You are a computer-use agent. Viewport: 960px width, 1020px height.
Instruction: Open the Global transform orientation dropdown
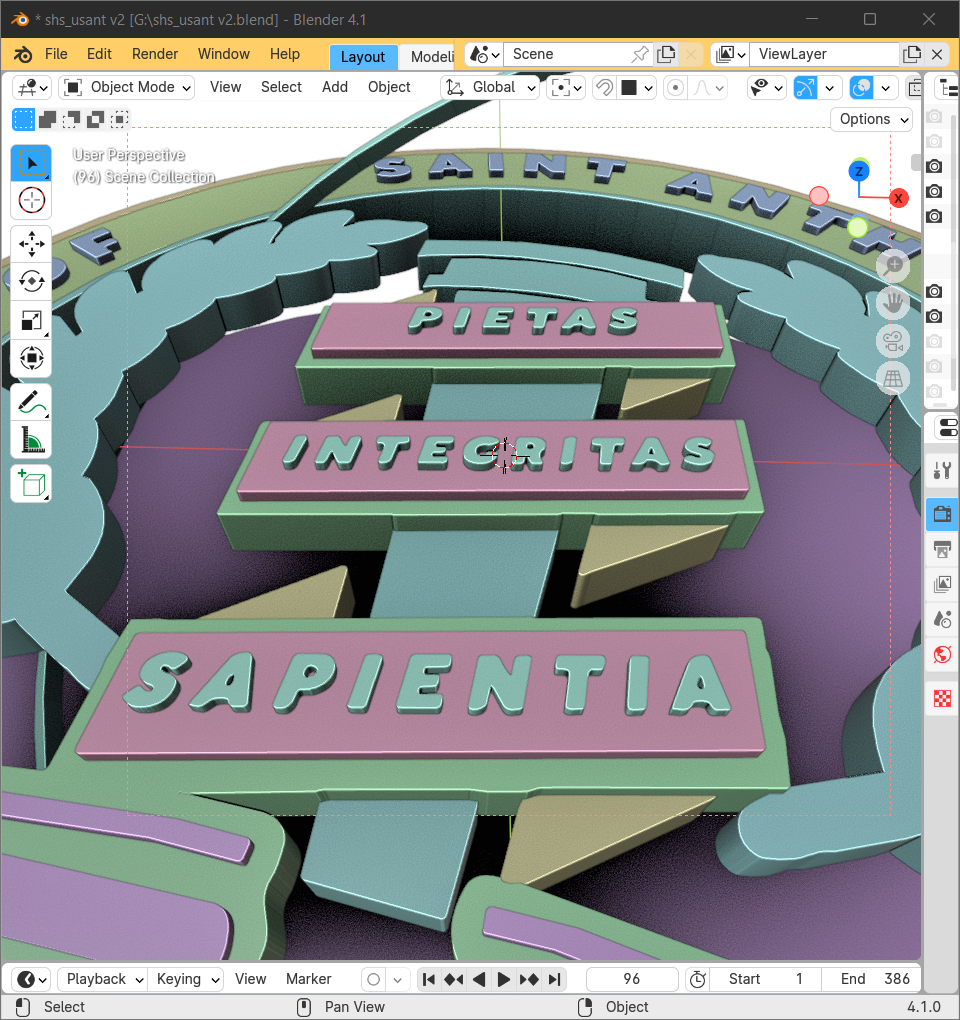point(491,88)
